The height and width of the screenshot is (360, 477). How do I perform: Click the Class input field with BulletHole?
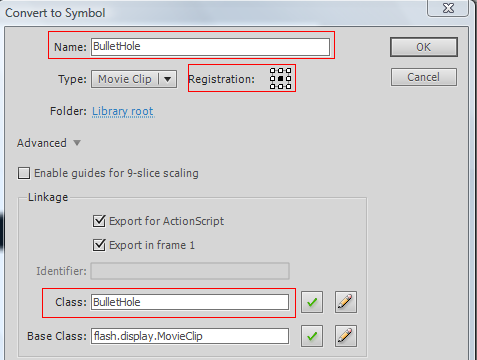click(190, 302)
